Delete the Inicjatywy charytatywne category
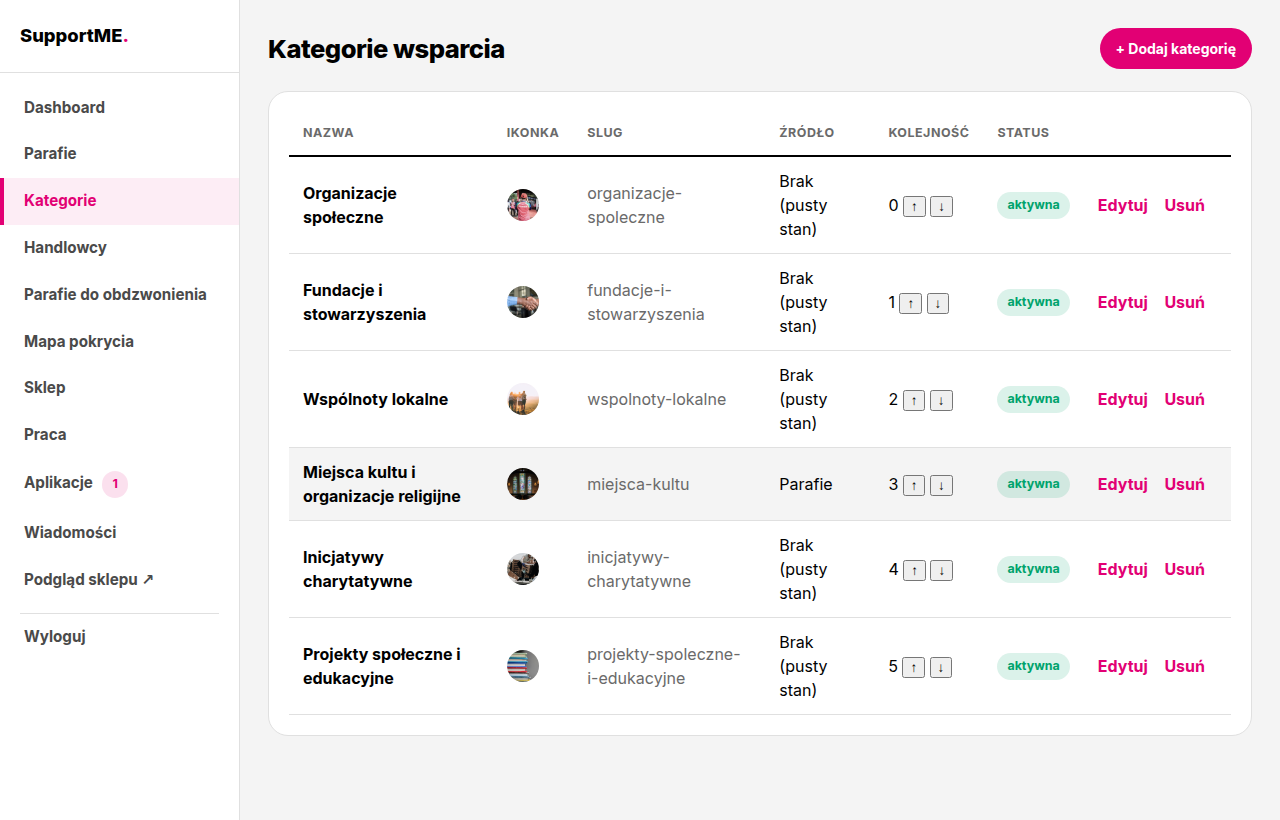 coord(1184,569)
